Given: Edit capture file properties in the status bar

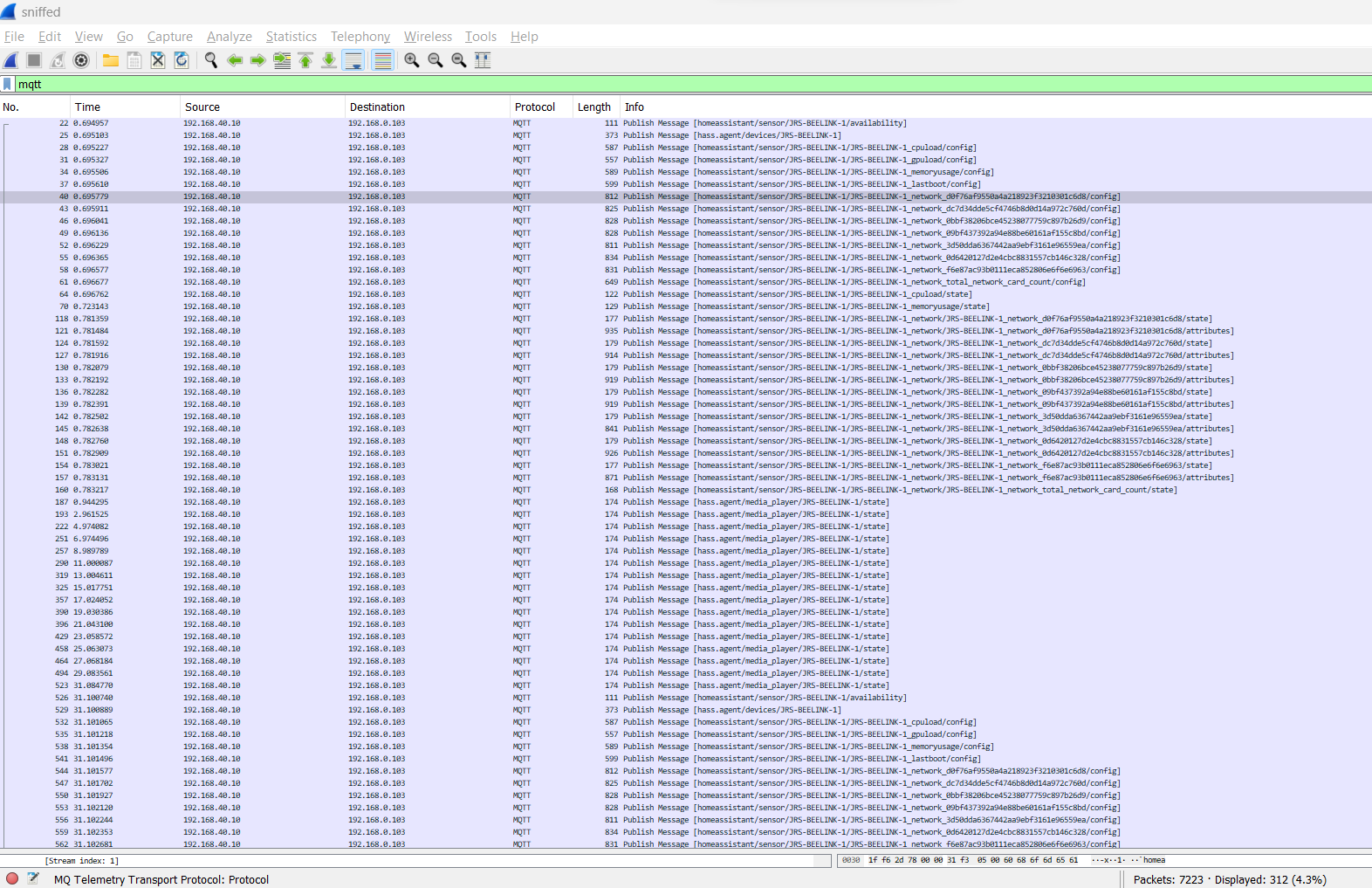Looking at the screenshot, I should coord(33,878).
